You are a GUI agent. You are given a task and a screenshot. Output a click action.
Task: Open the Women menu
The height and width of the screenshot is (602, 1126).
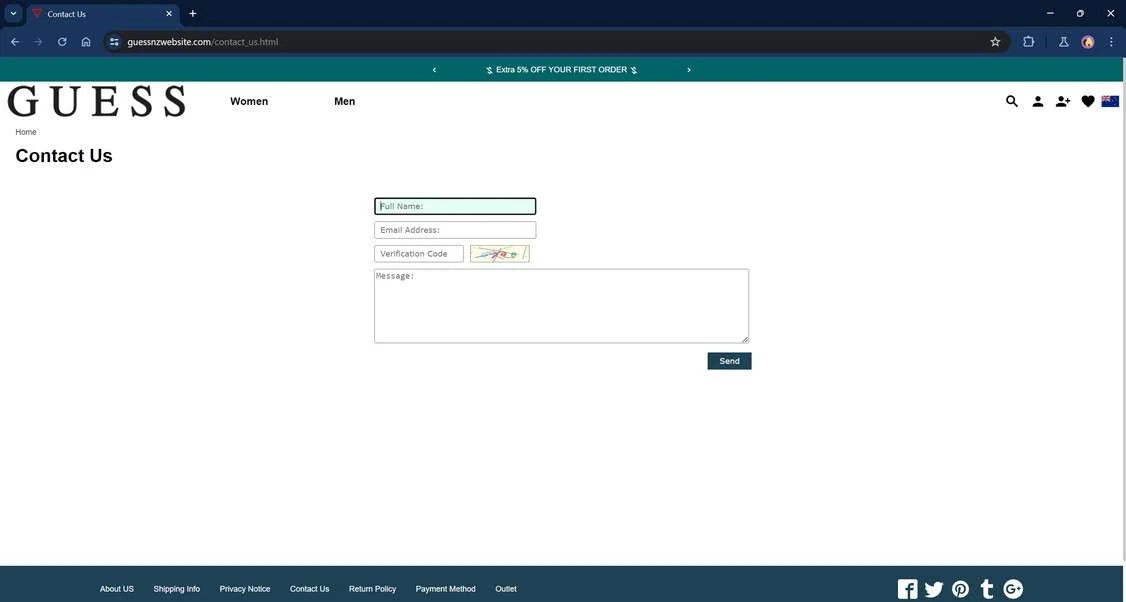click(249, 101)
